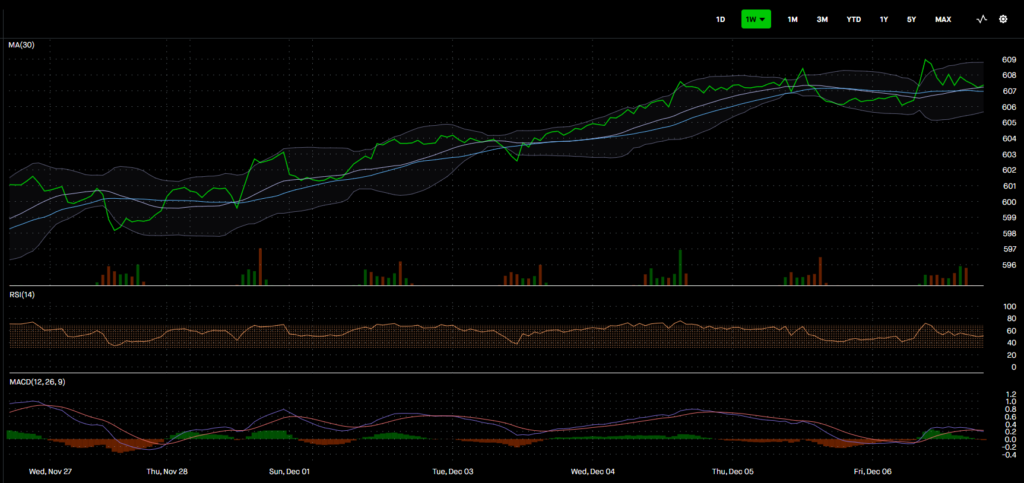
Task: Click the 600 price axis label
Action: 1008,202
